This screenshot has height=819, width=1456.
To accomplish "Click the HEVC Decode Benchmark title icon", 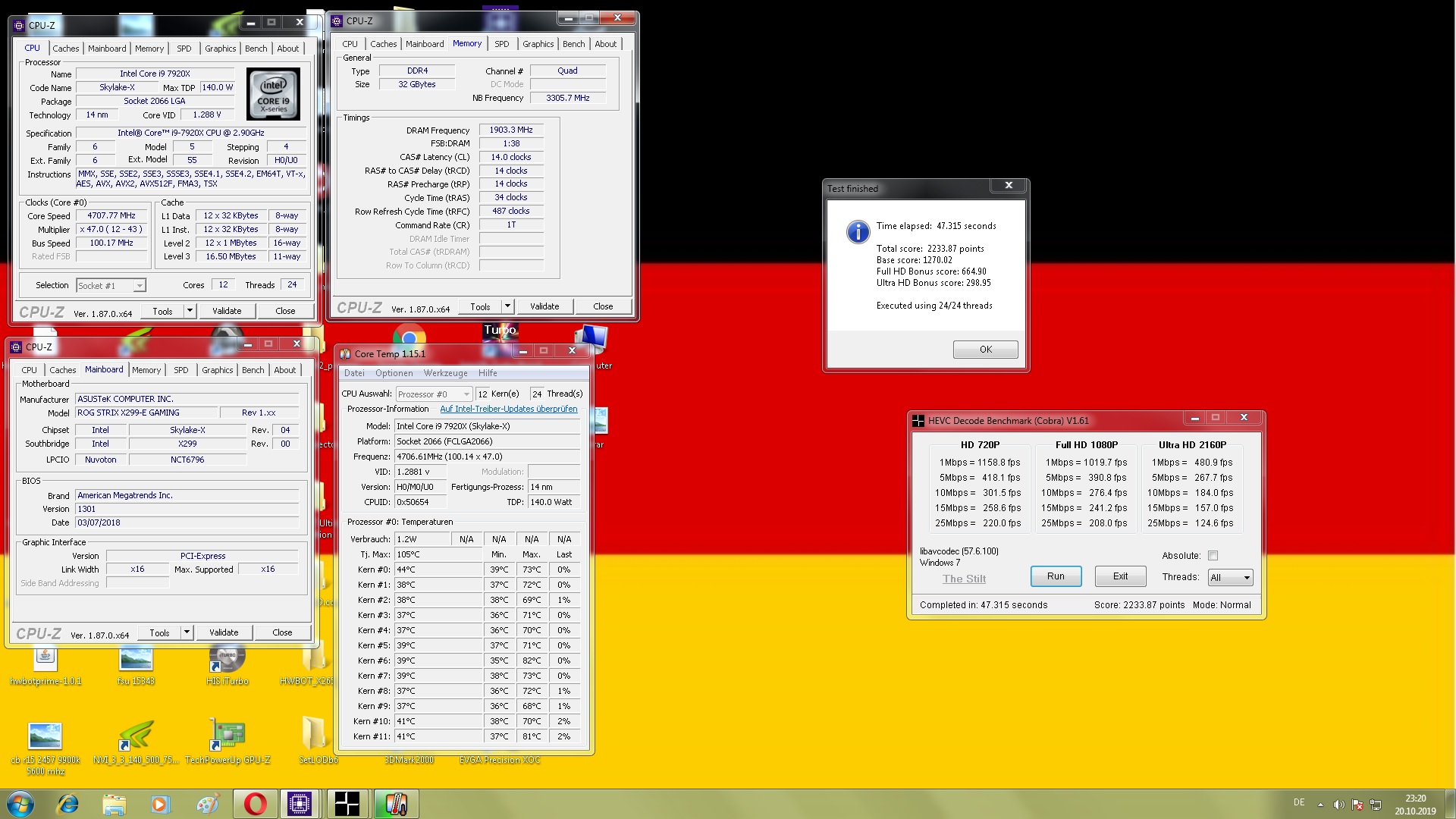I will tap(918, 421).
